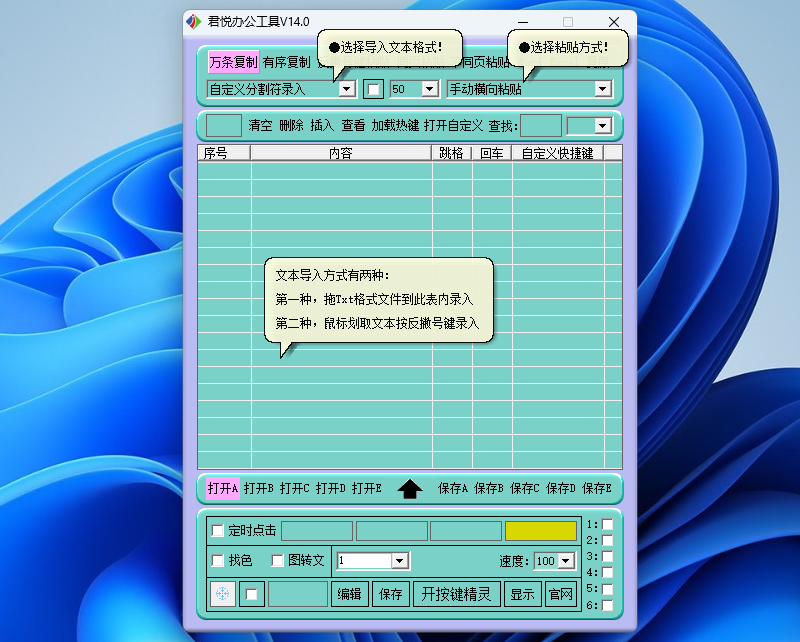Click 清空 to clear the list
This screenshot has height=642, width=800.
(x=260, y=126)
